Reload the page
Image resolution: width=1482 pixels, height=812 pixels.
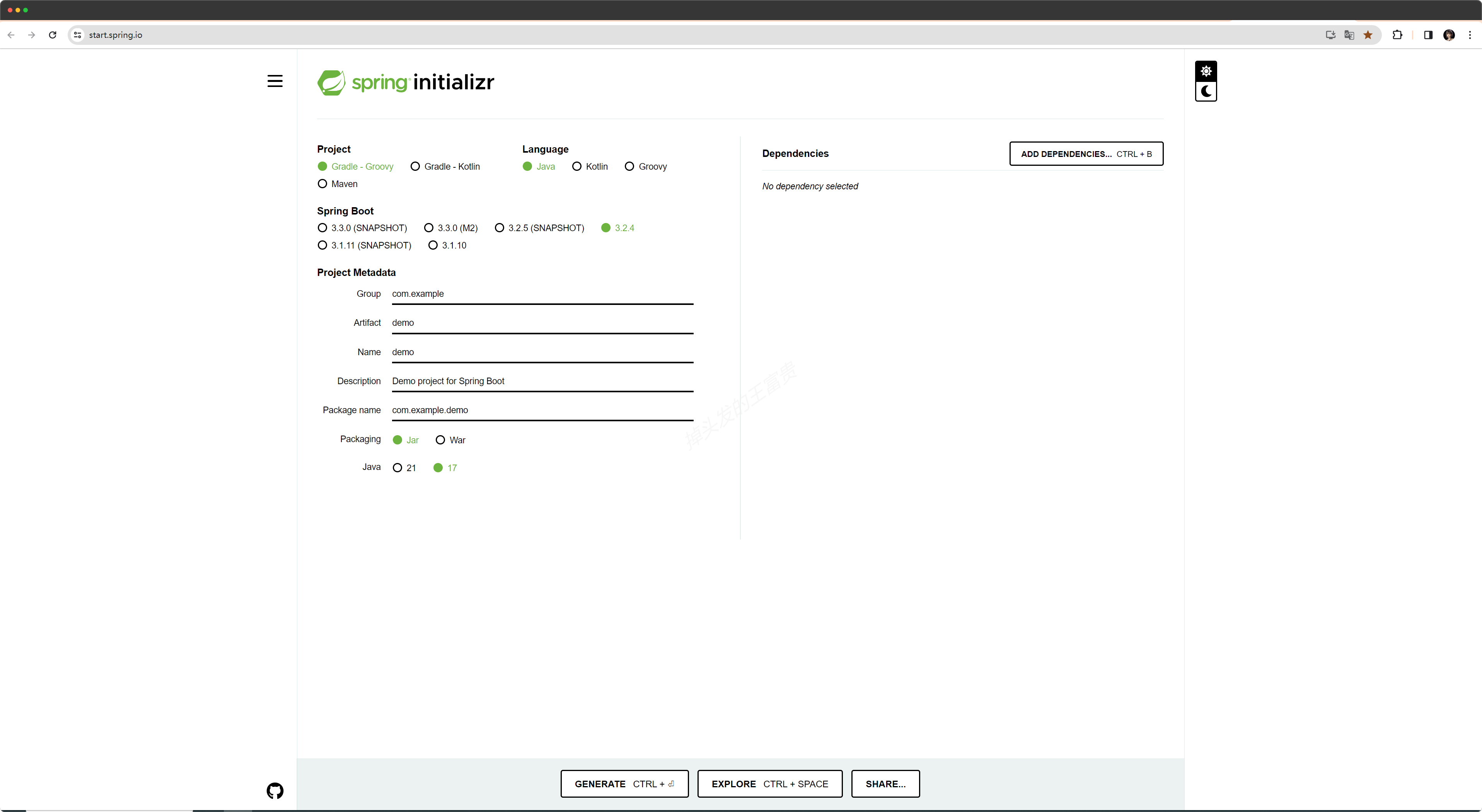52,35
